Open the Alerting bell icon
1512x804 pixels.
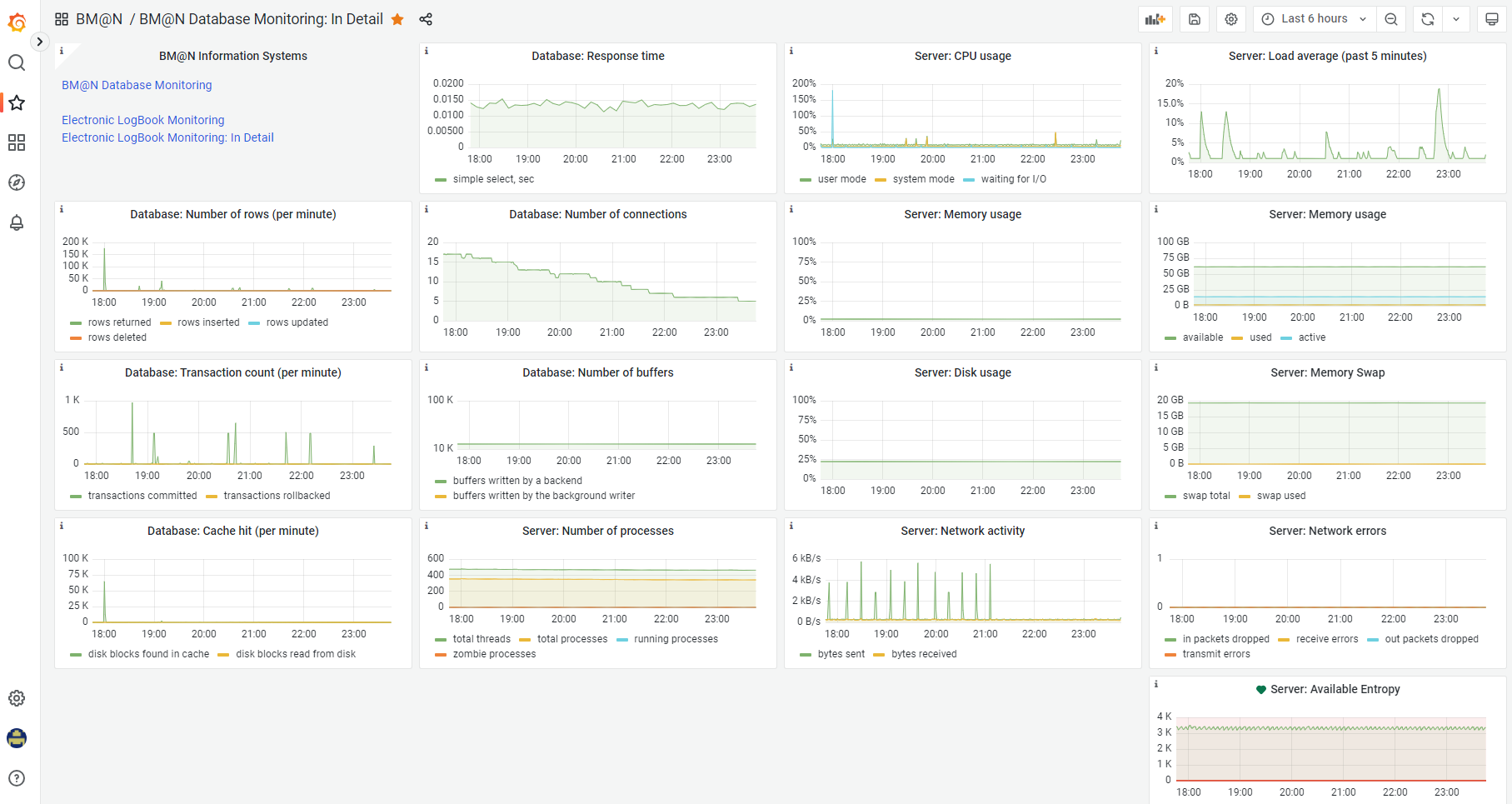[17, 222]
